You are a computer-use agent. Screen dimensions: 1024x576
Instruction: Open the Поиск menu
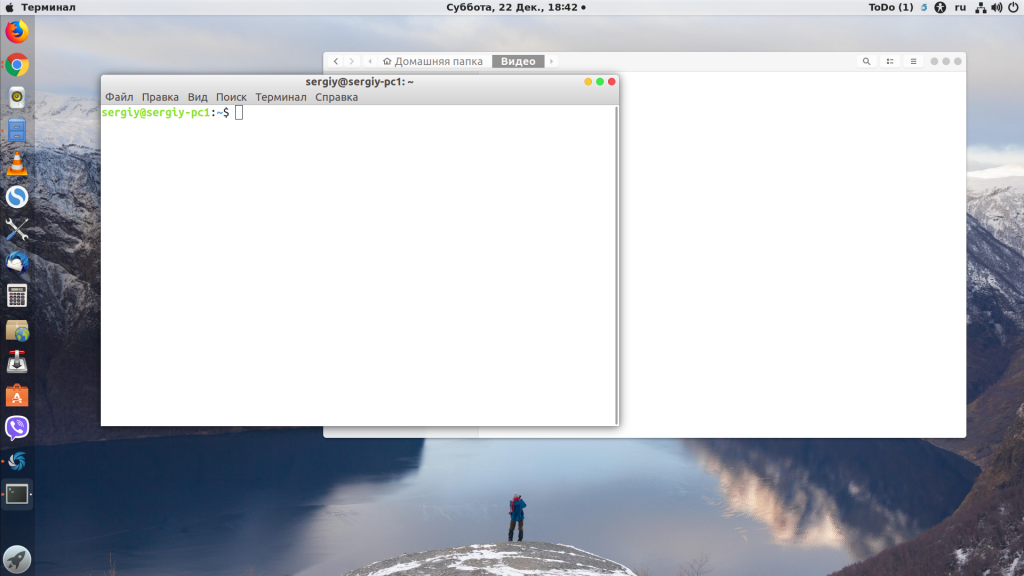coord(231,97)
